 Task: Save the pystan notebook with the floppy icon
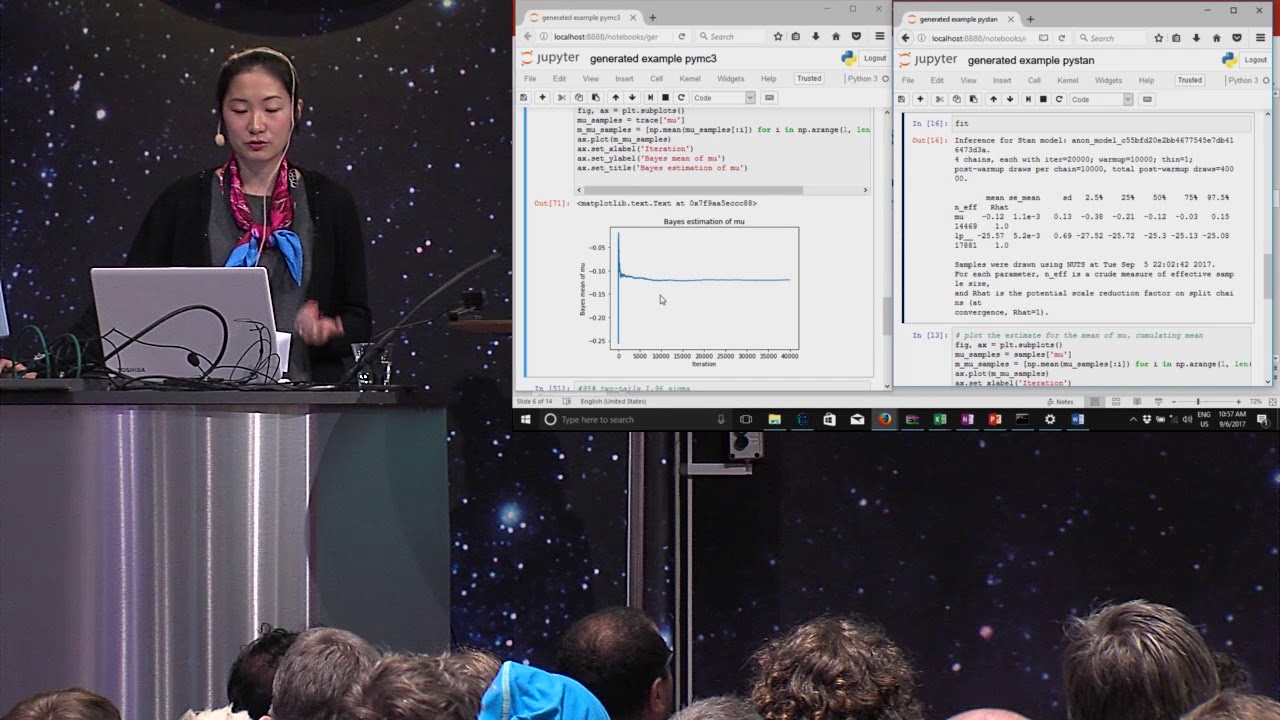pos(901,99)
